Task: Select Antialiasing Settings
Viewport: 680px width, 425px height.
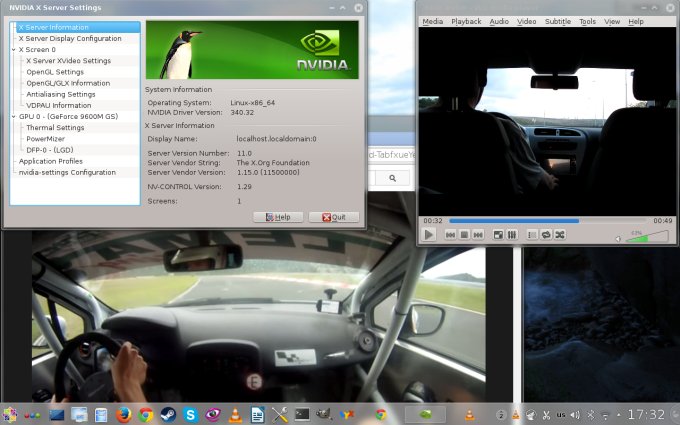Action: click(61, 94)
